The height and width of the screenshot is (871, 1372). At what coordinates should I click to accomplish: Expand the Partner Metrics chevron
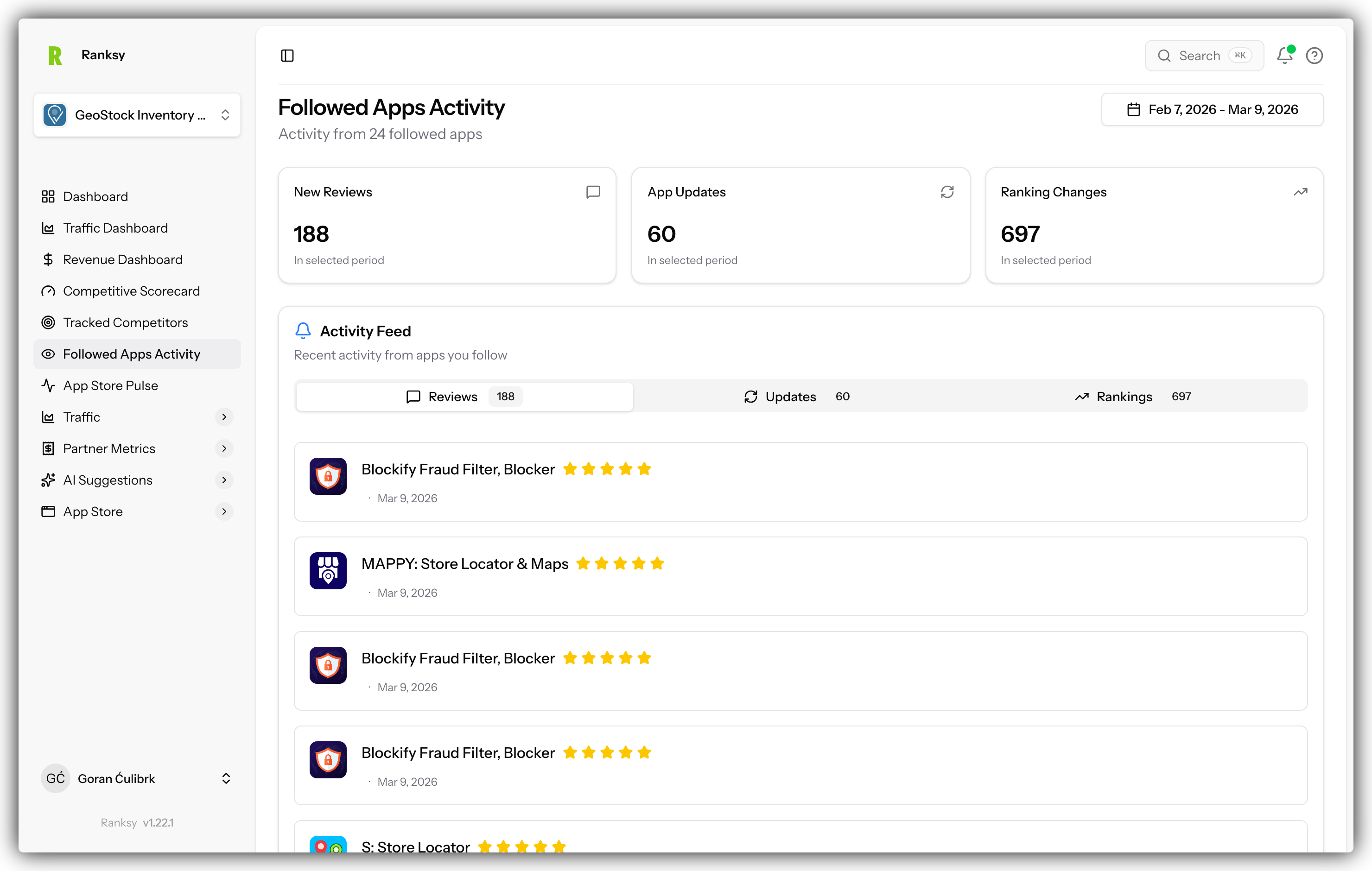point(224,448)
